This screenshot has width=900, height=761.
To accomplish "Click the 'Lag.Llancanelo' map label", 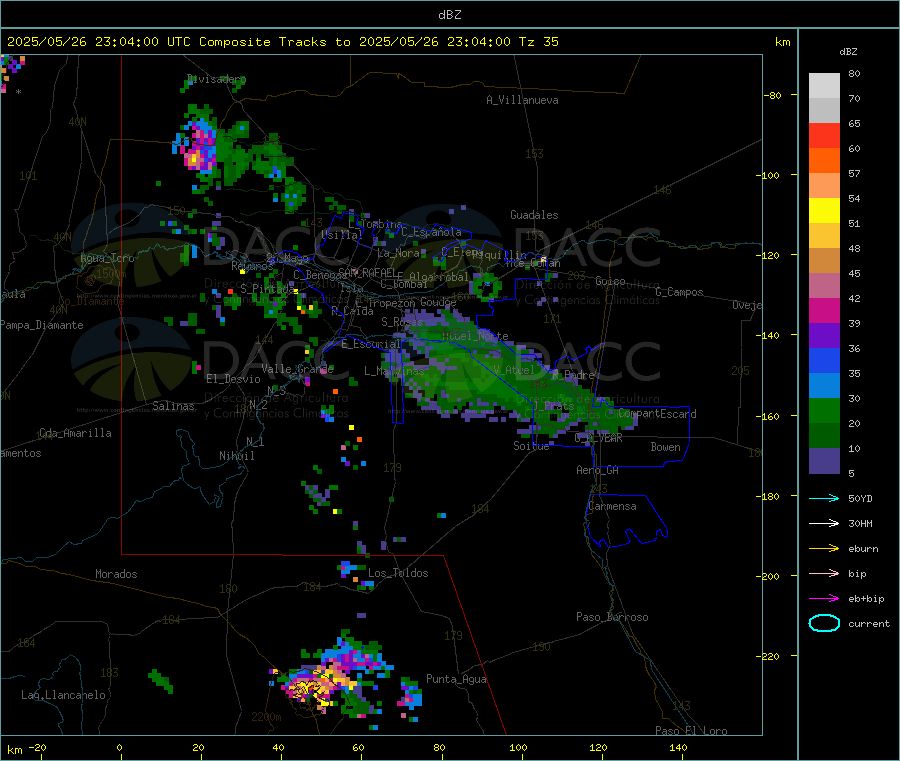I will click(63, 696).
